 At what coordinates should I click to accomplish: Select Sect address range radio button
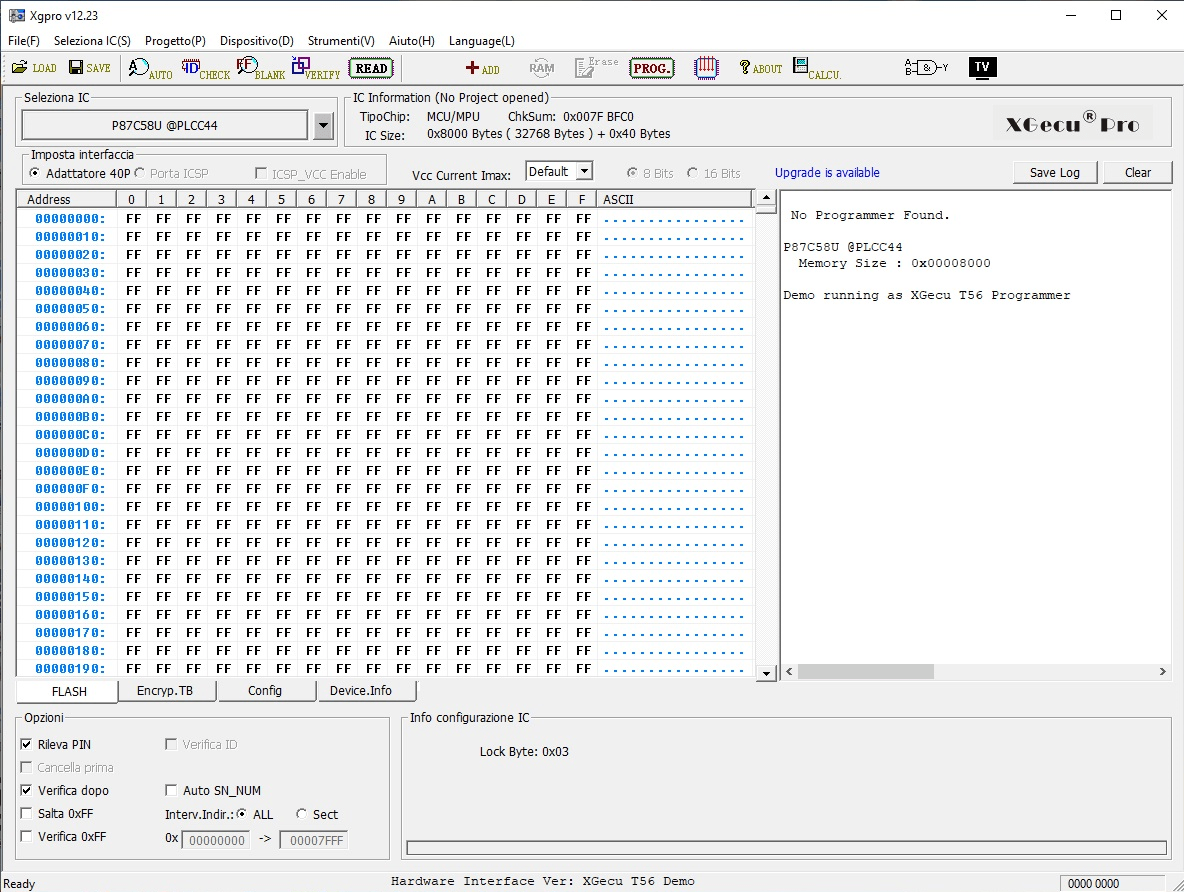[x=301, y=813]
